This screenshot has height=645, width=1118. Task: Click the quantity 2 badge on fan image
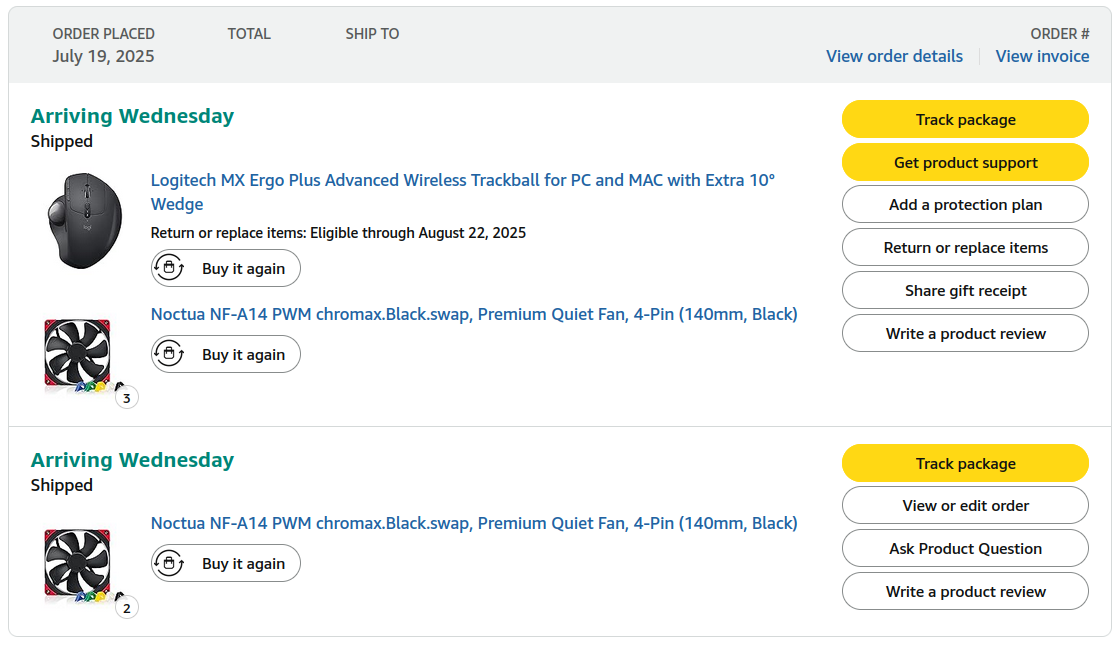point(127,608)
